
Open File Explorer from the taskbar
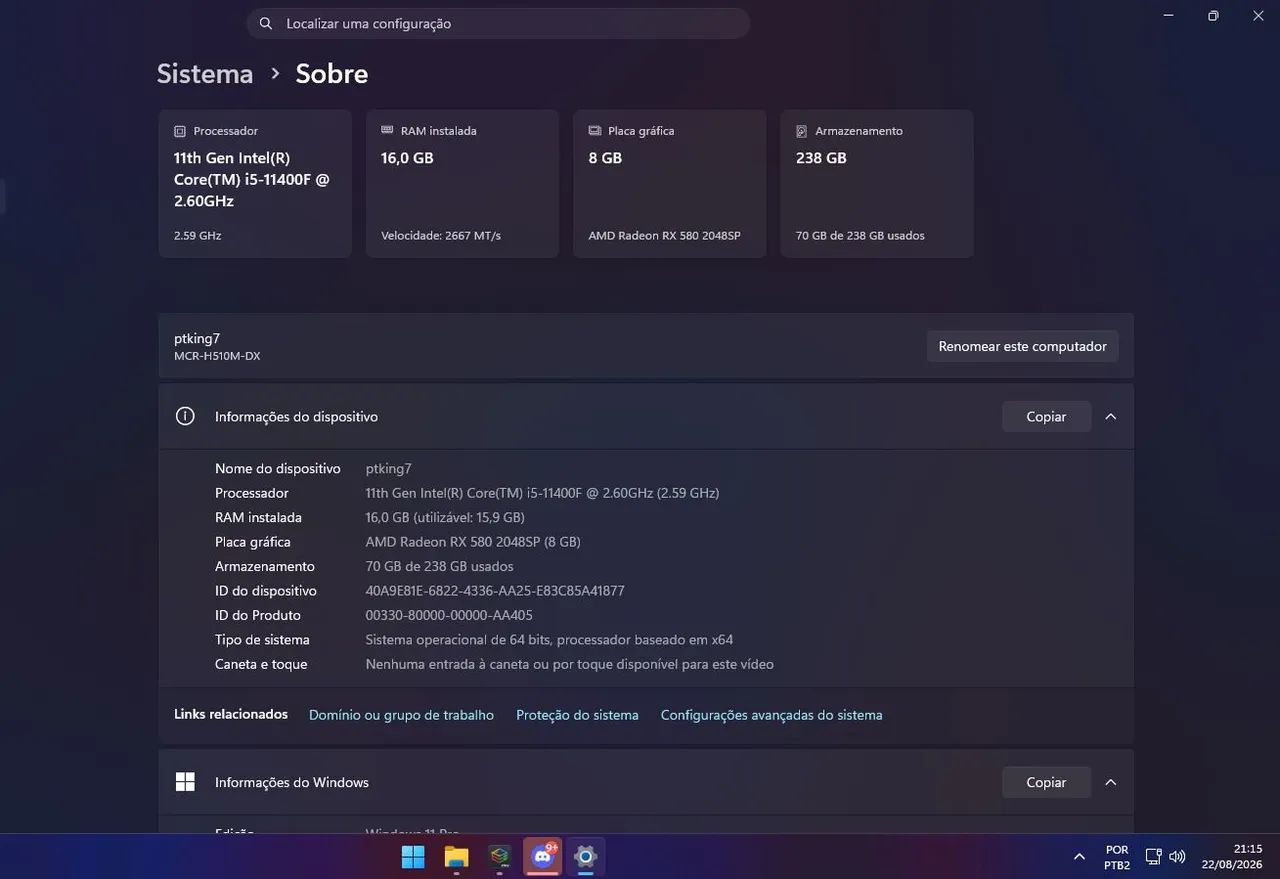click(456, 857)
